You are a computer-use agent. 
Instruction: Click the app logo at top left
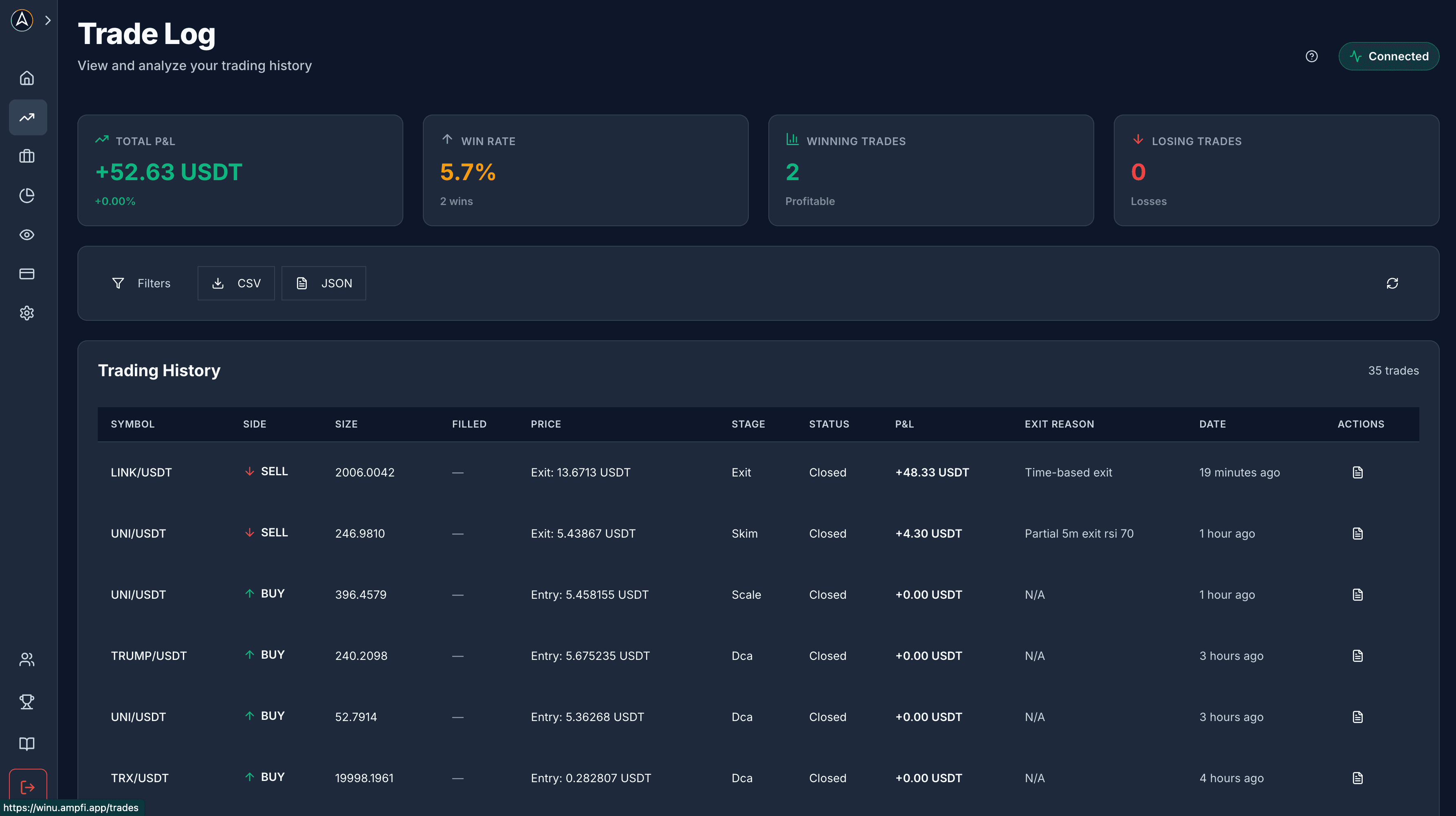click(22, 20)
